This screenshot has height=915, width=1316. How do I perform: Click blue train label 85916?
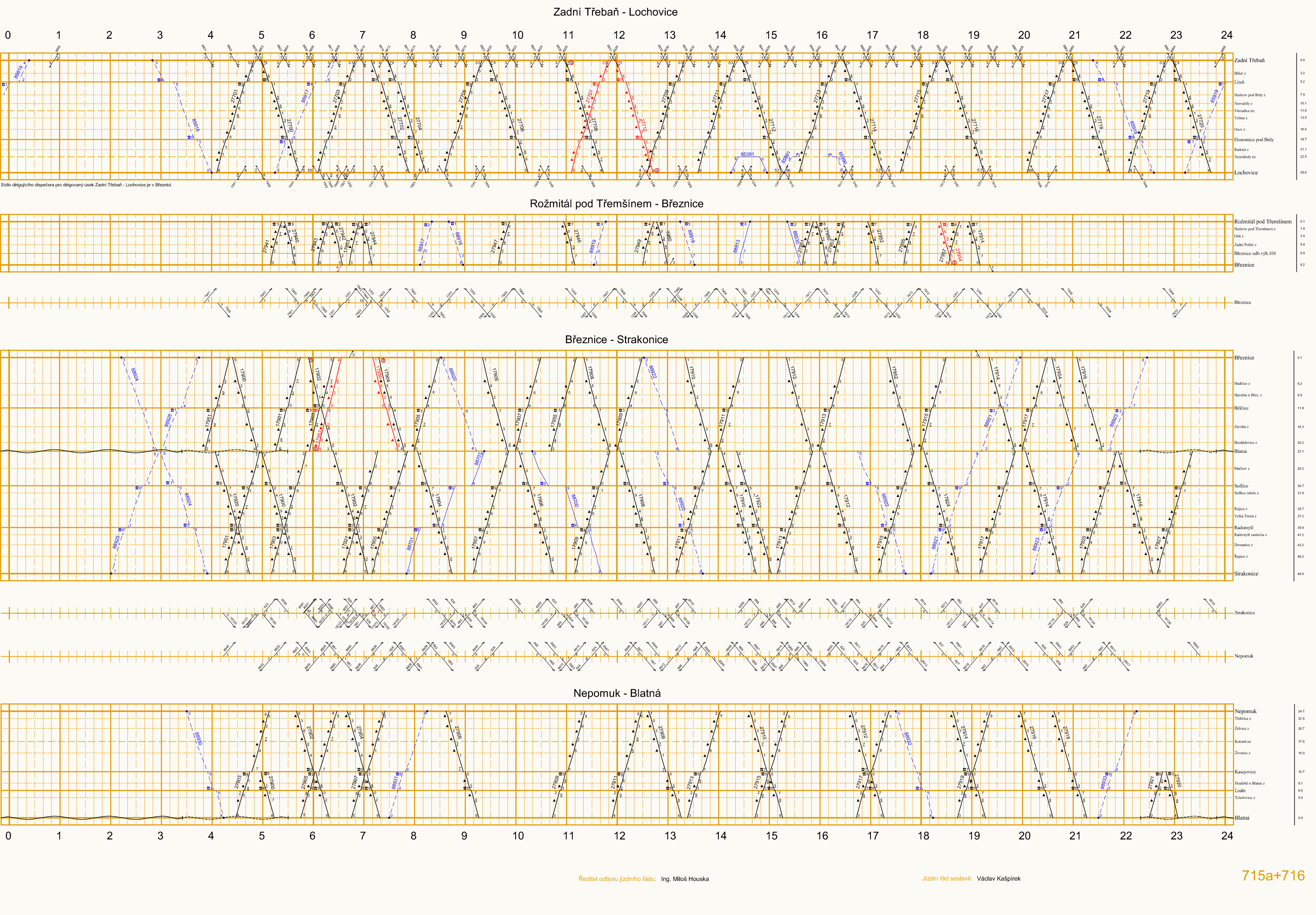point(195,125)
